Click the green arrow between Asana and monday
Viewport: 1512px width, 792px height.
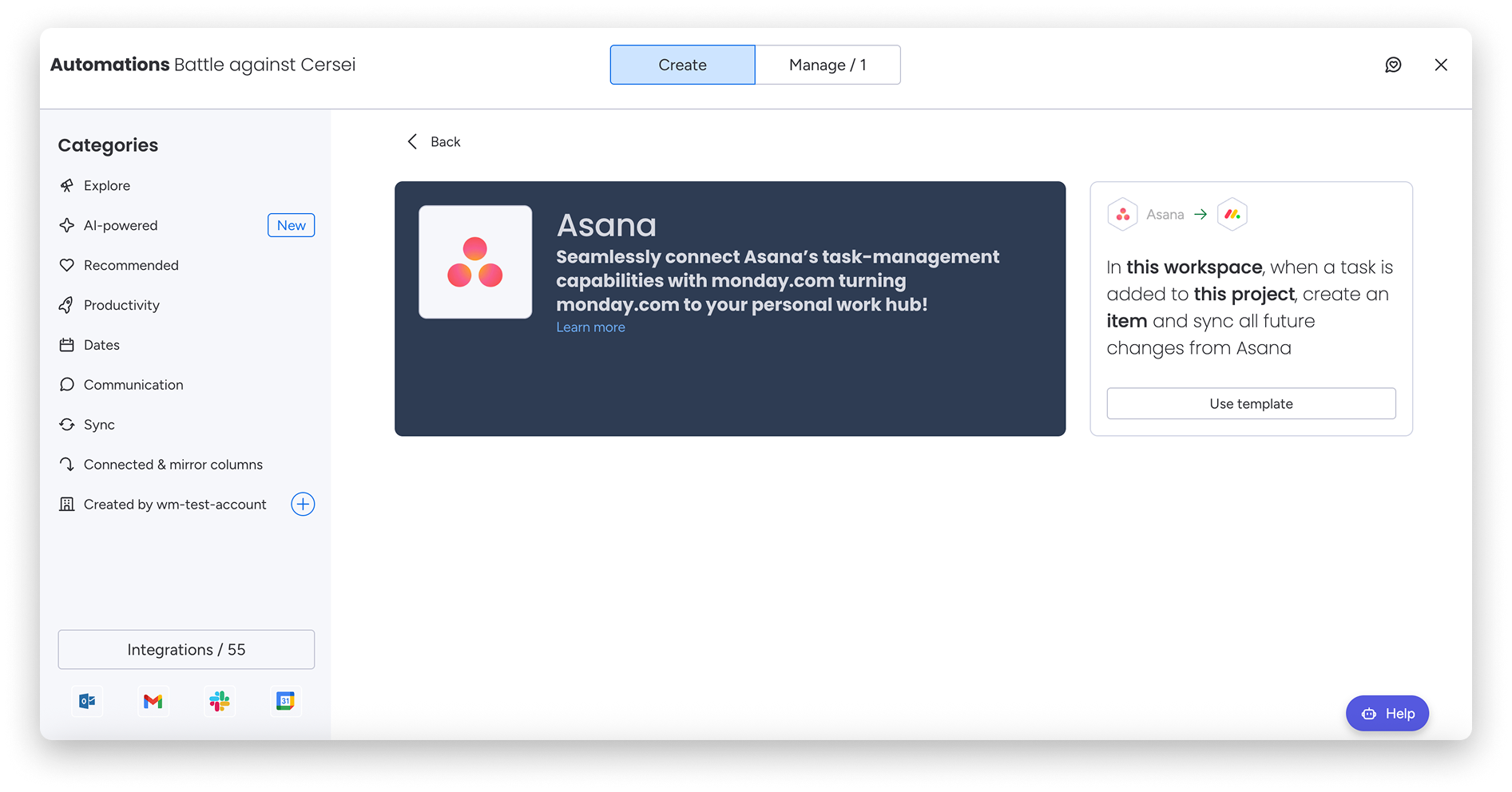pos(1200,214)
